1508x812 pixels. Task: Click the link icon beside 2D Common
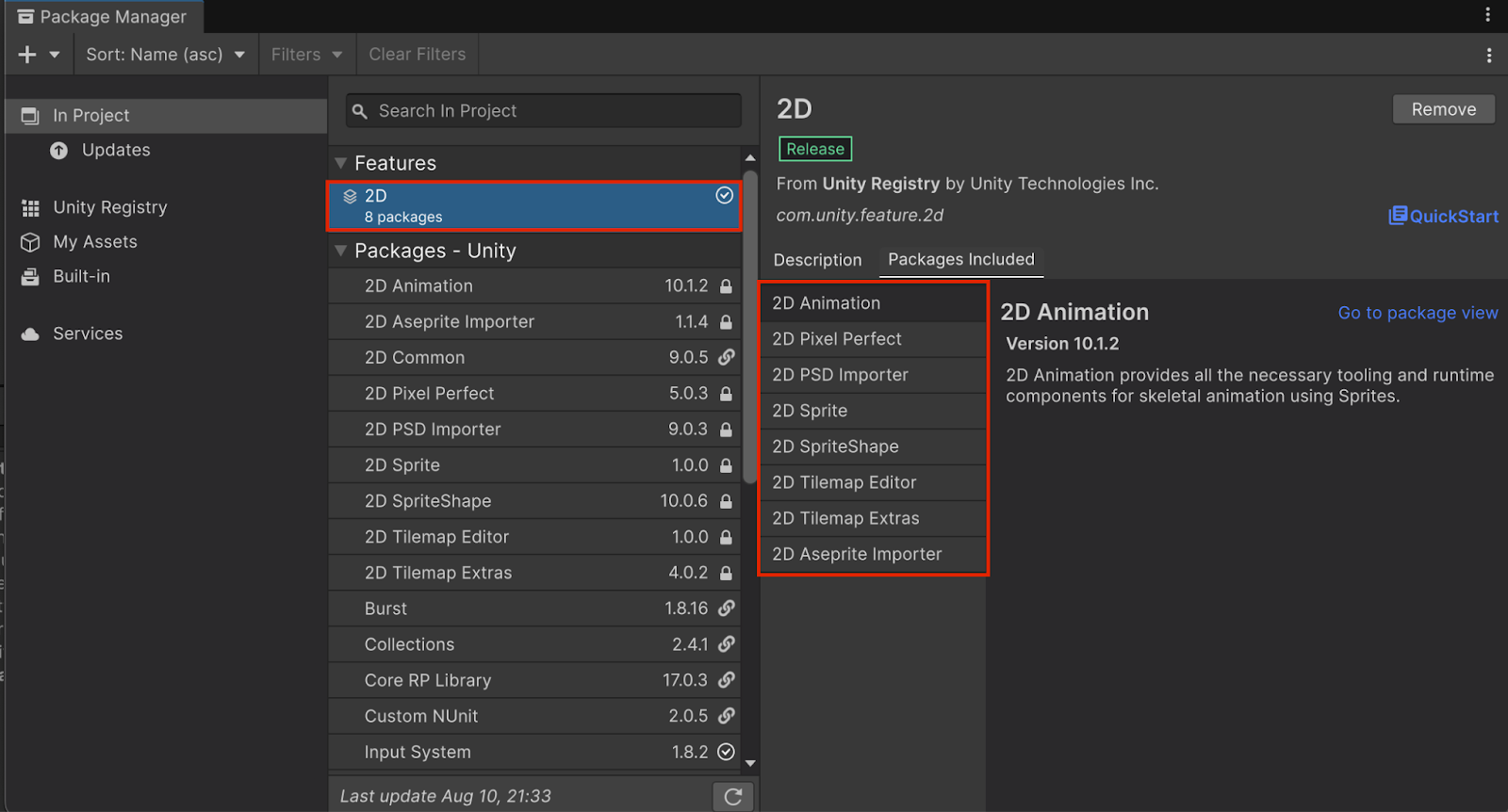click(726, 358)
